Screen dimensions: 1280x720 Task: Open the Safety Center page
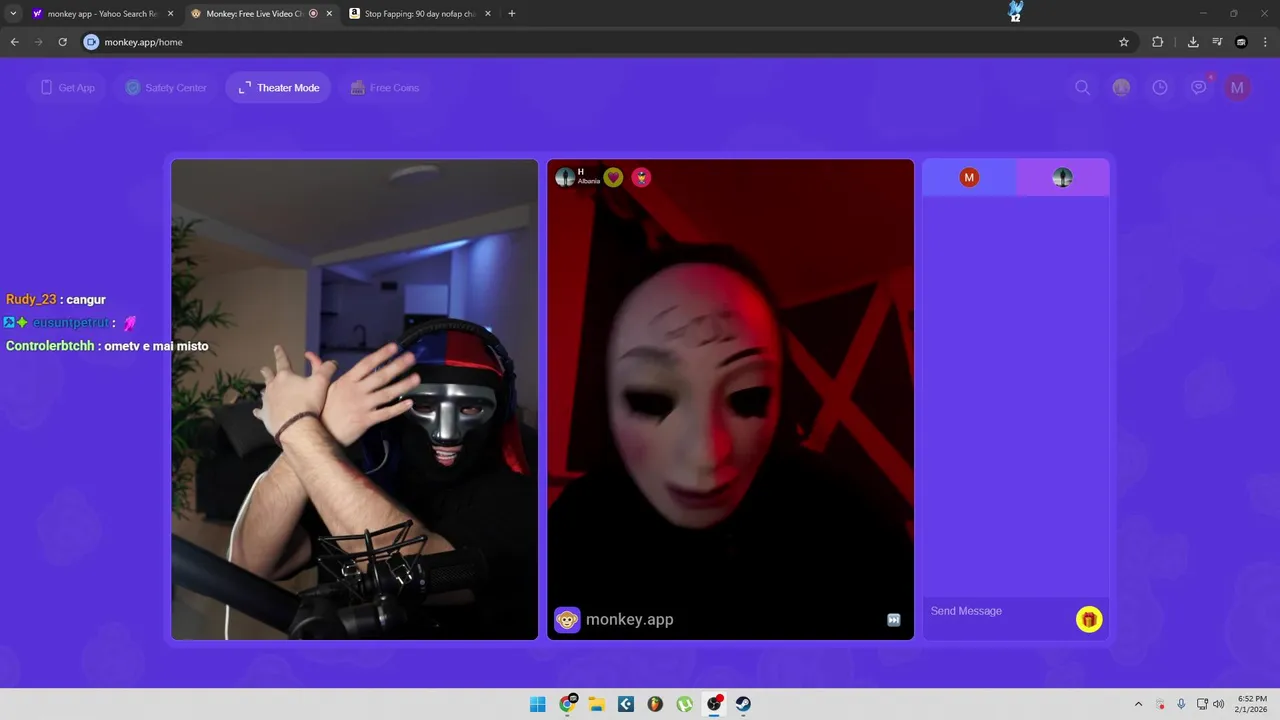click(166, 88)
